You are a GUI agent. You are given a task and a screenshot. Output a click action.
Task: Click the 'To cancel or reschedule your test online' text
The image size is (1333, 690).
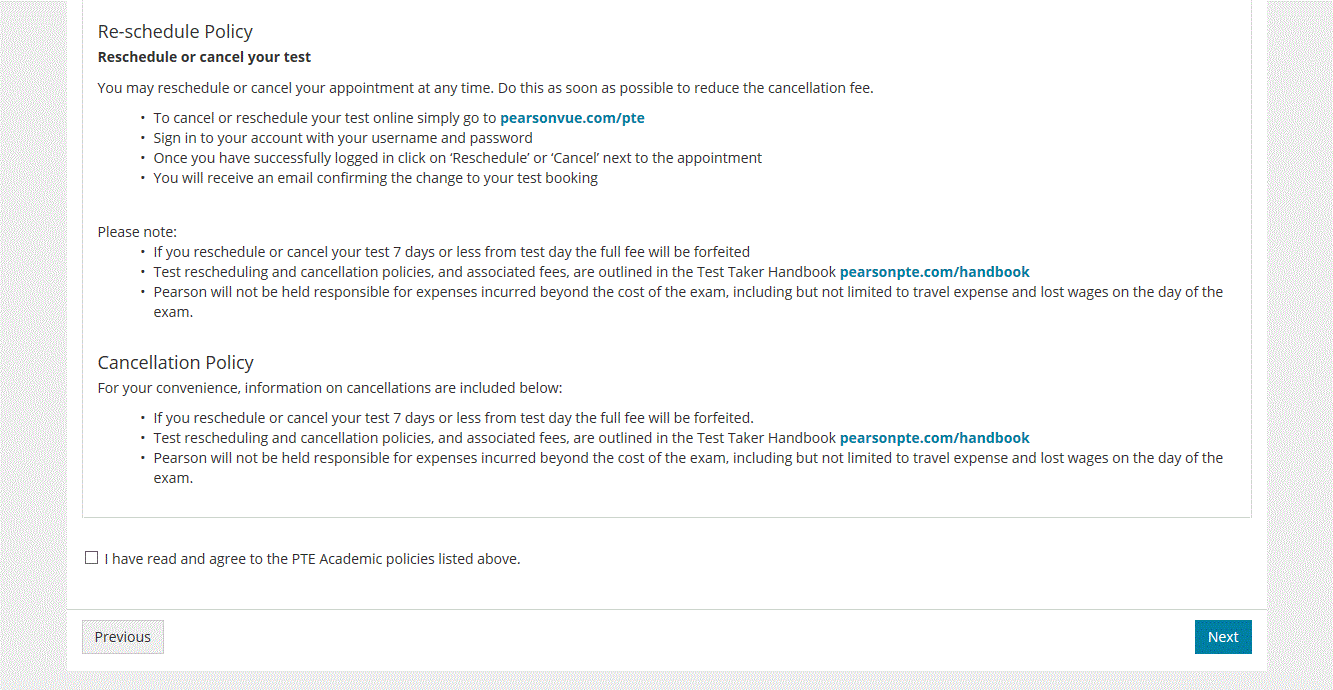point(324,118)
